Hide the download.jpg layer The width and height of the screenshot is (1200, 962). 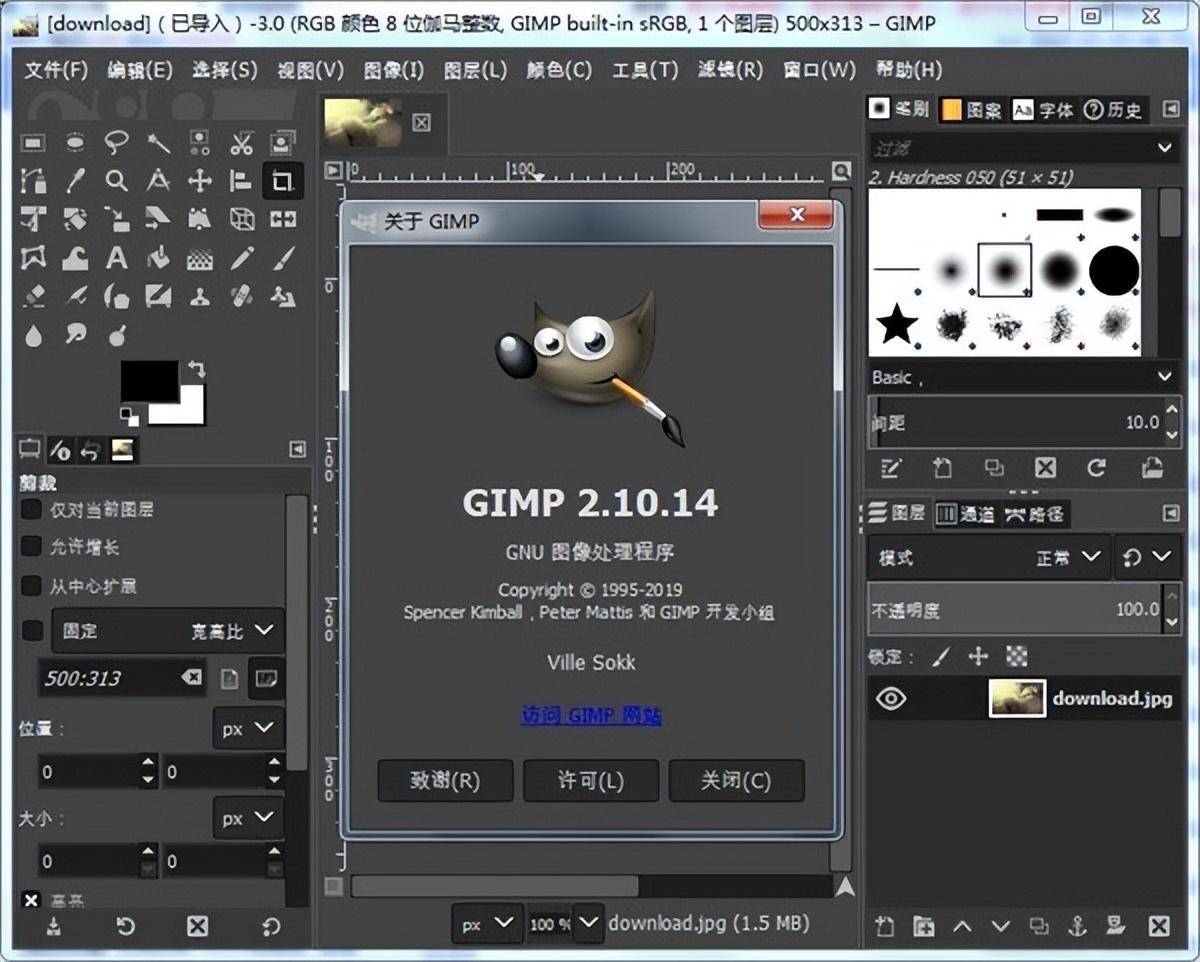click(x=890, y=698)
